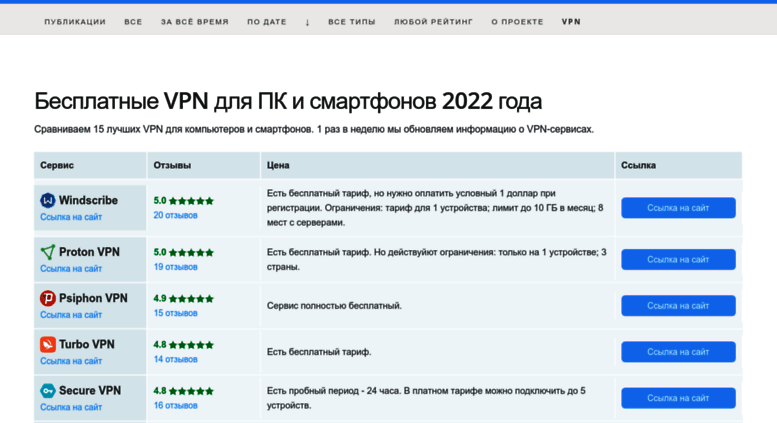Click the Turbo VPN service name
Screen dimensions: 777x423
coord(87,344)
